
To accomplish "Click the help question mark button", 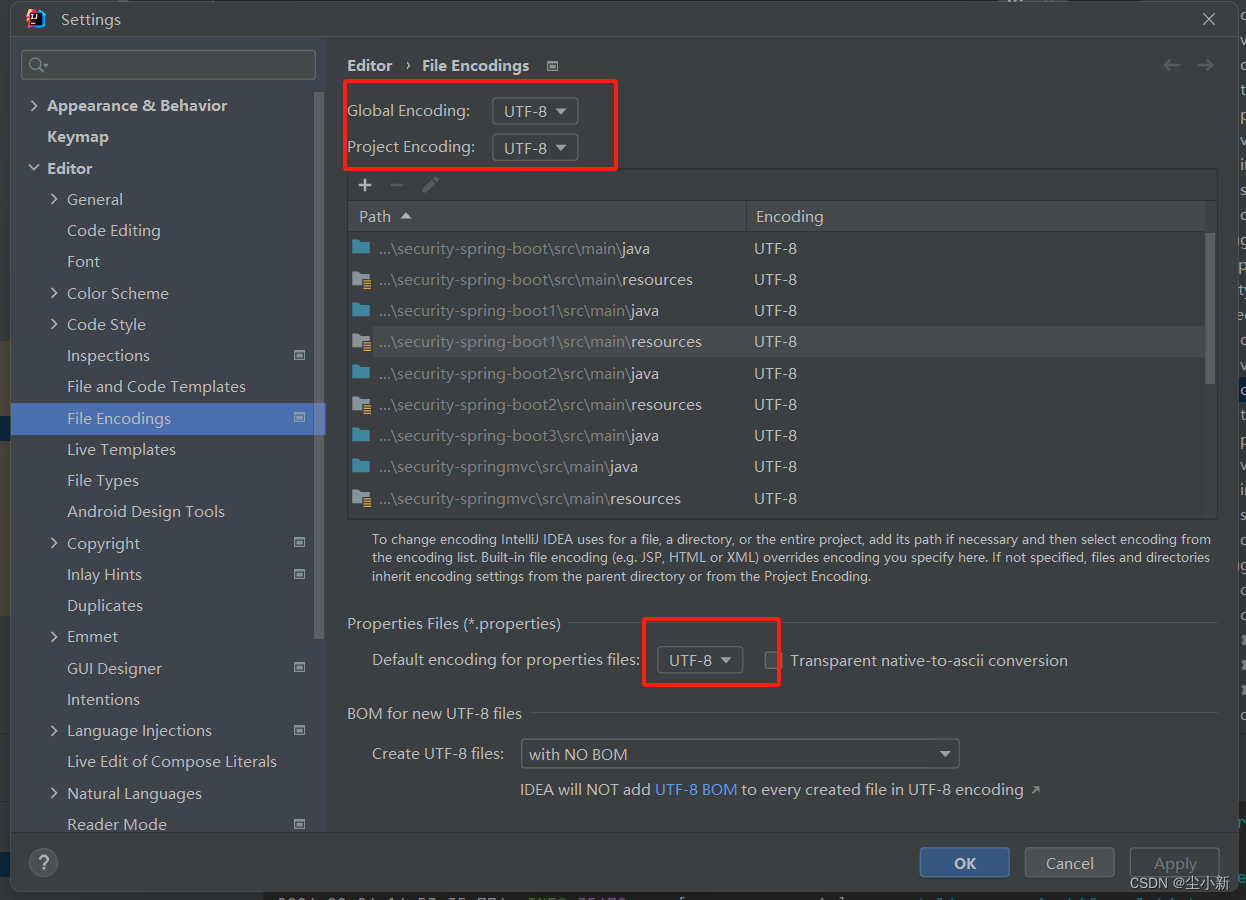I will click(x=44, y=862).
